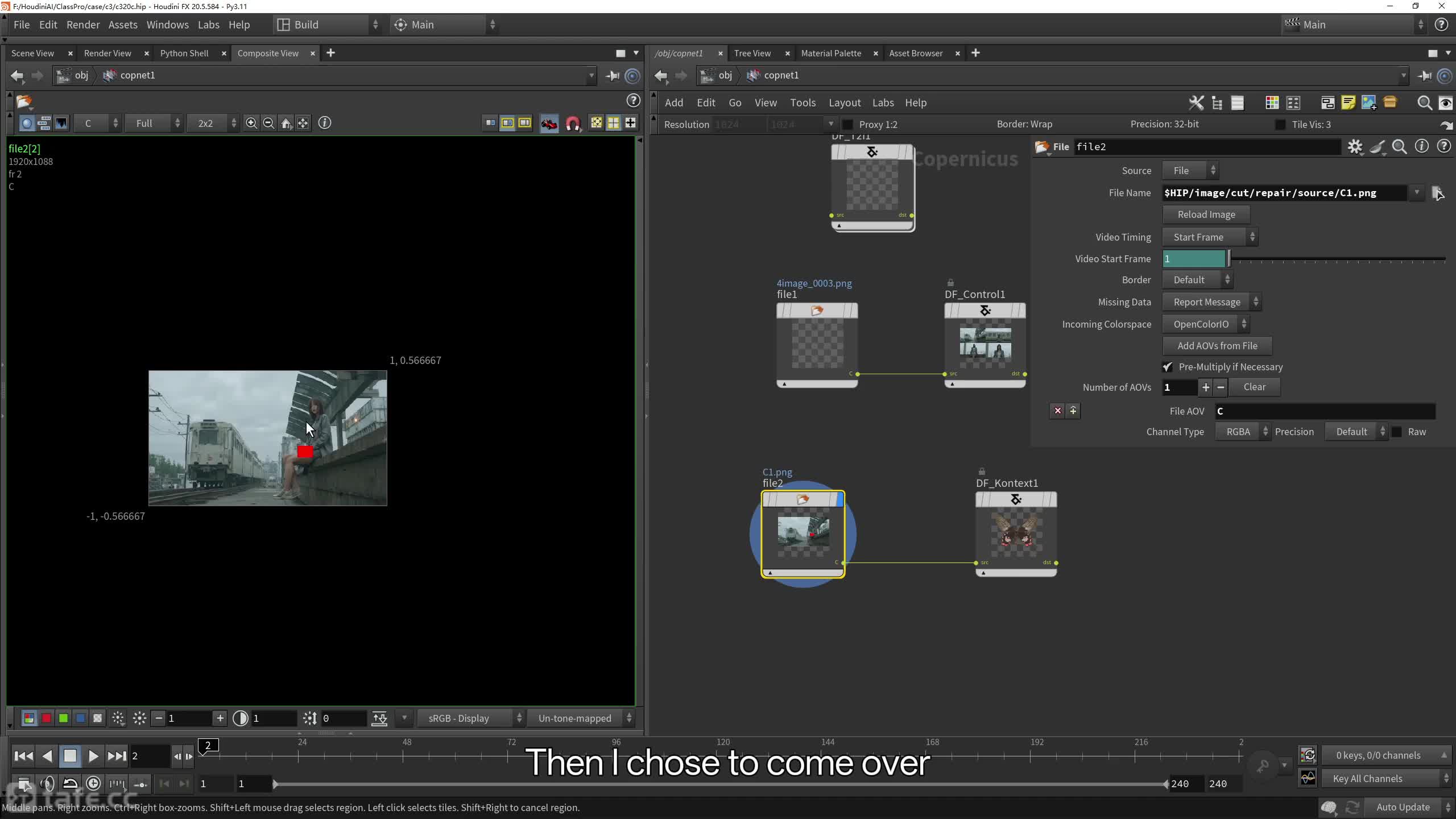
Task: Open the node color palette
Action: pos(1272,103)
